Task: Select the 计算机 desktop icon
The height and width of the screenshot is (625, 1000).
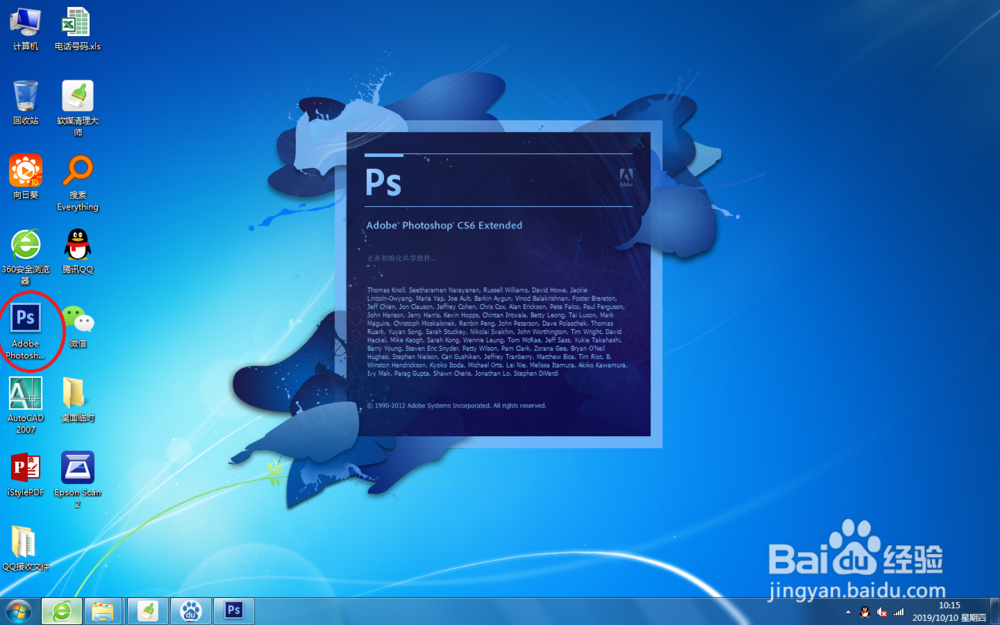Action: [x=26, y=29]
